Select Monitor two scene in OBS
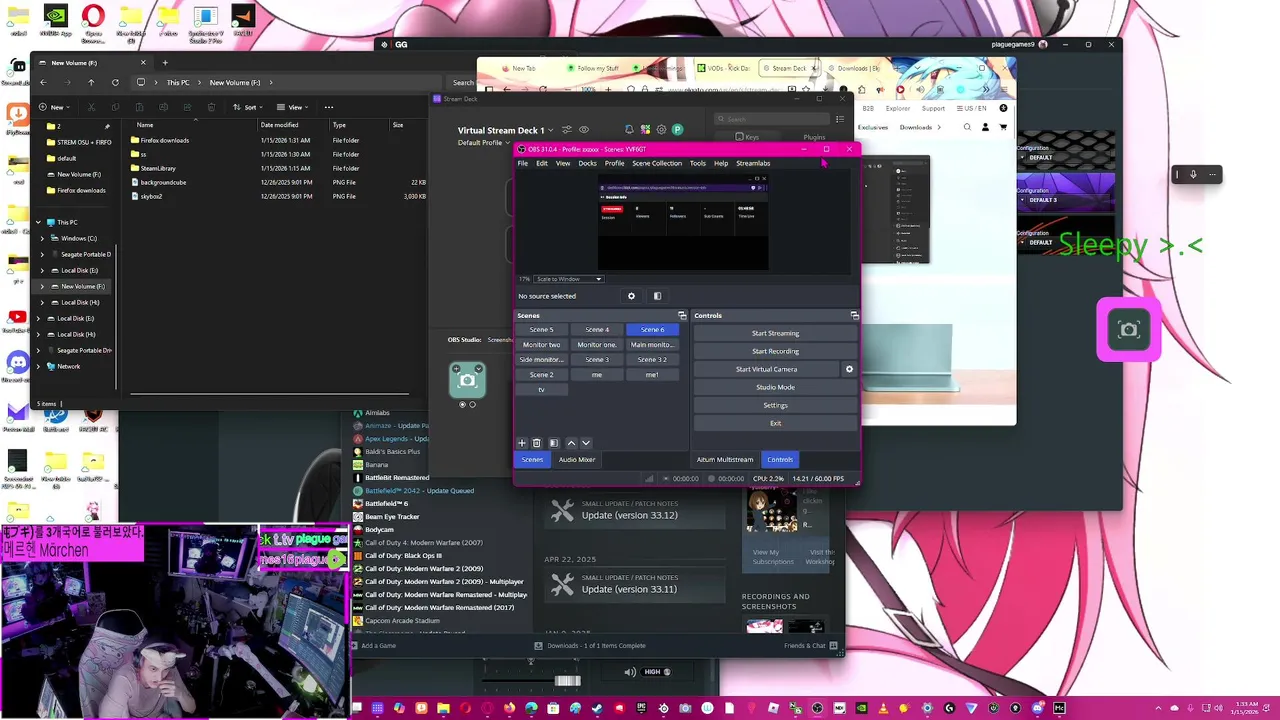Viewport: 1280px width, 720px height. [x=541, y=345]
